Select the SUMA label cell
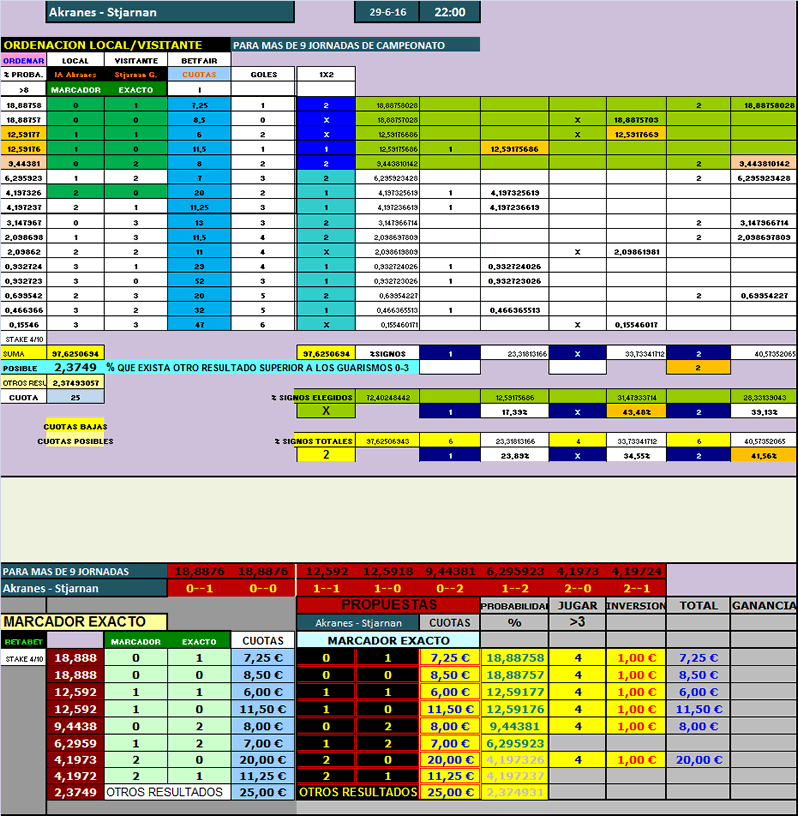798x816 pixels. (23, 354)
